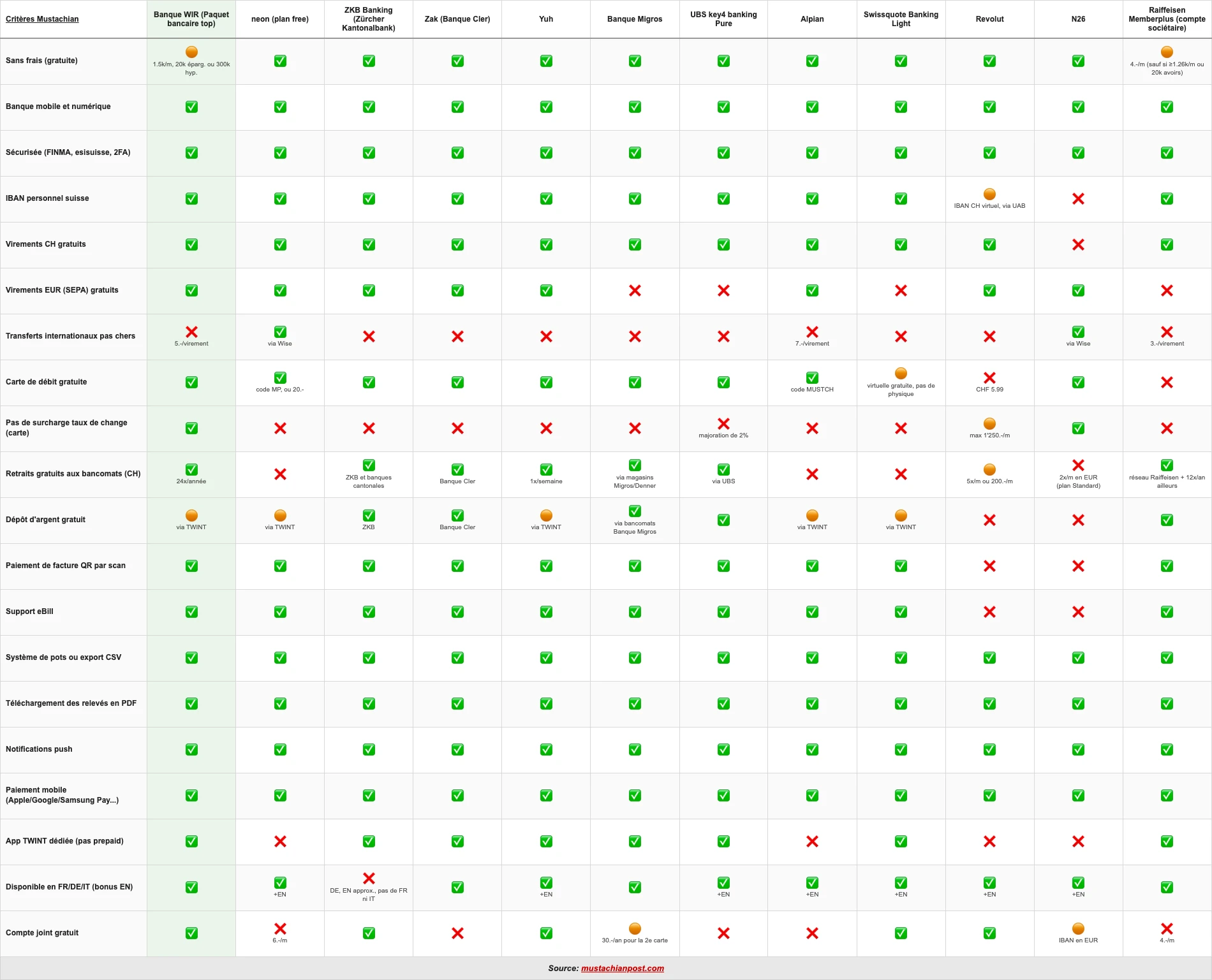Click the green check for neon transferts internationaux

(280, 332)
